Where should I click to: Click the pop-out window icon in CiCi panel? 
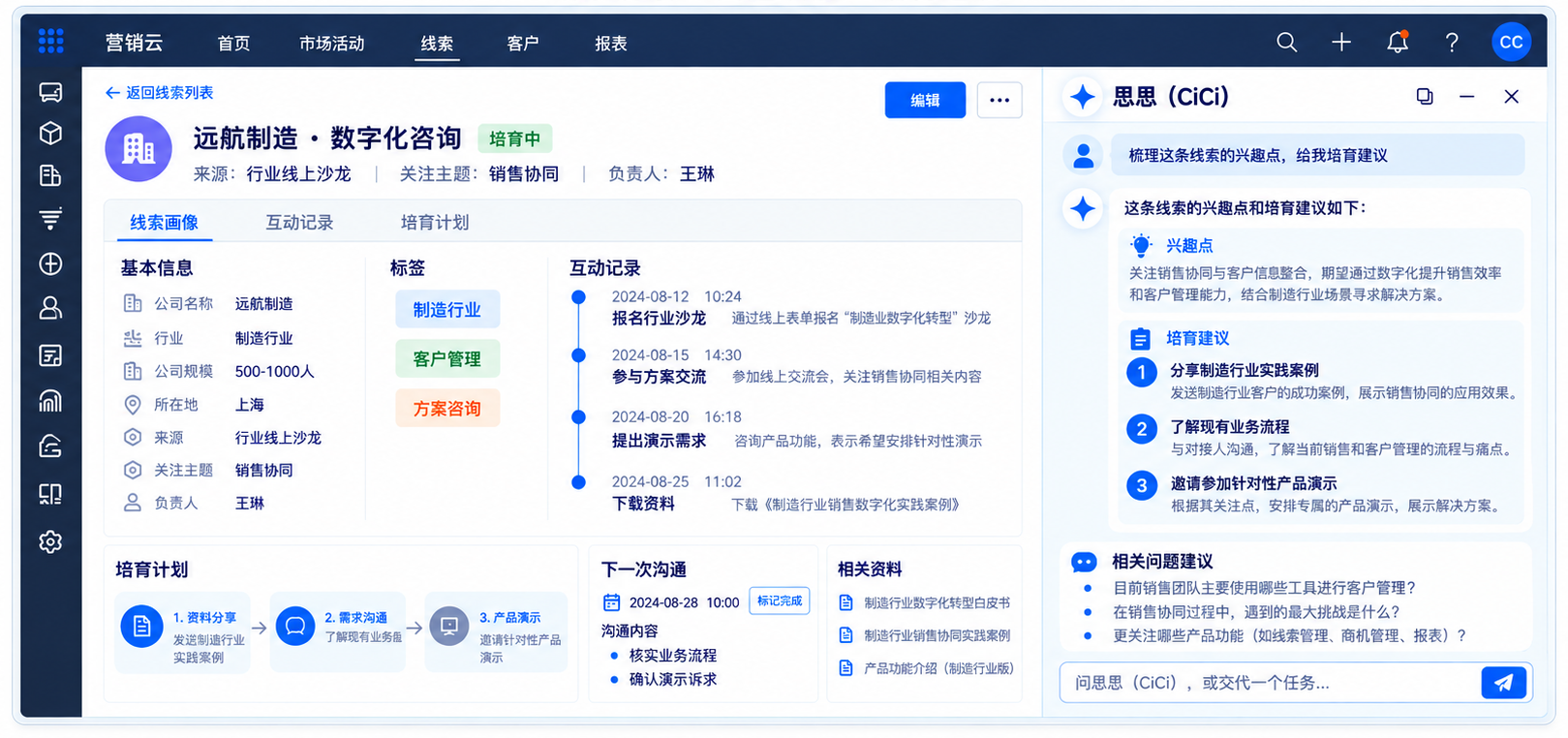pyautogui.click(x=1425, y=96)
